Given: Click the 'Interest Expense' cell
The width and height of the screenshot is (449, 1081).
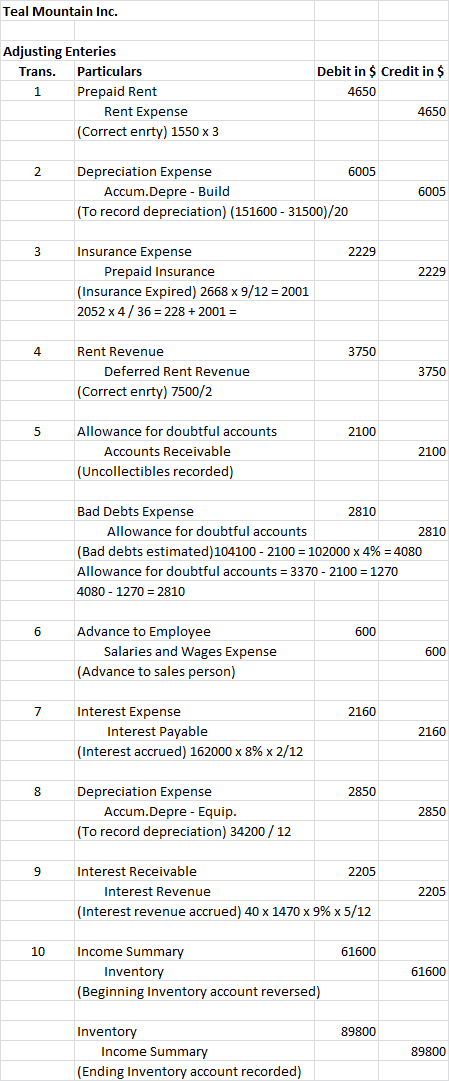Looking at the screenshot, I should pos(128,711).
